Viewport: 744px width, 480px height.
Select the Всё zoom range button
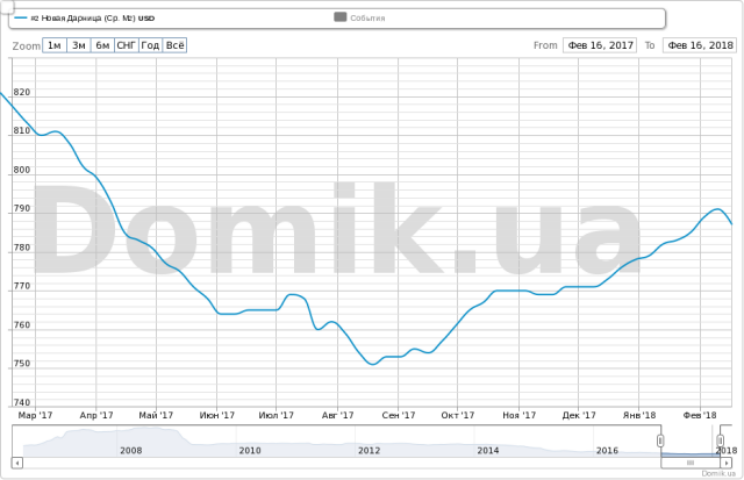(175, 46)
